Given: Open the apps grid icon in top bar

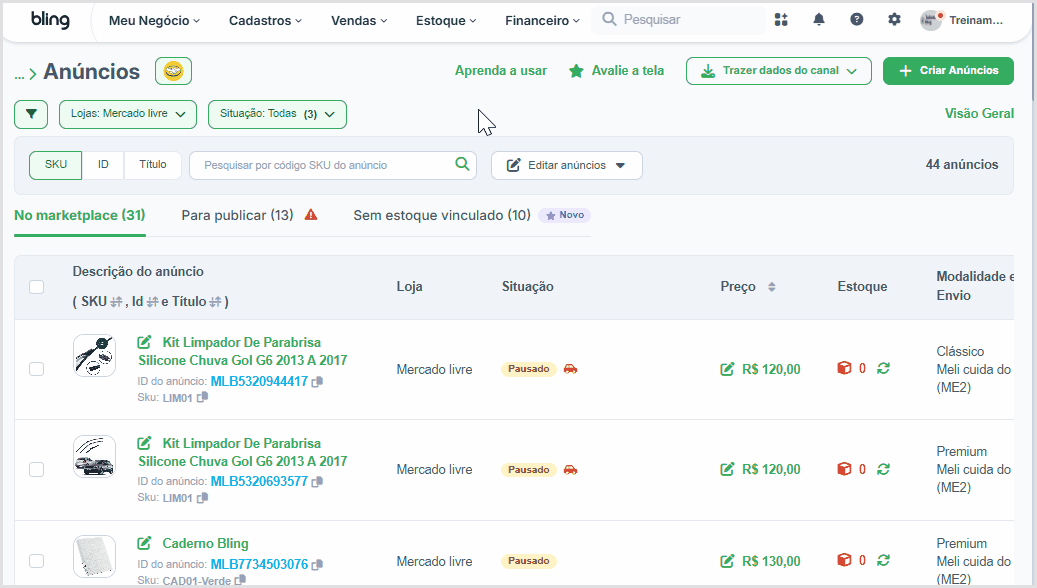Looking at the screenshot, I should coord(781,20).
